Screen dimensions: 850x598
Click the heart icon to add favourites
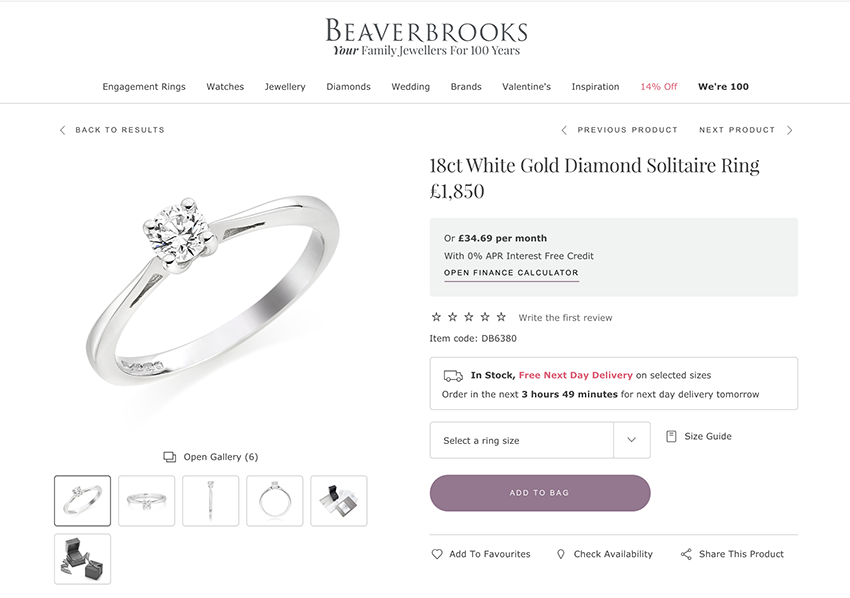point(437,554)
